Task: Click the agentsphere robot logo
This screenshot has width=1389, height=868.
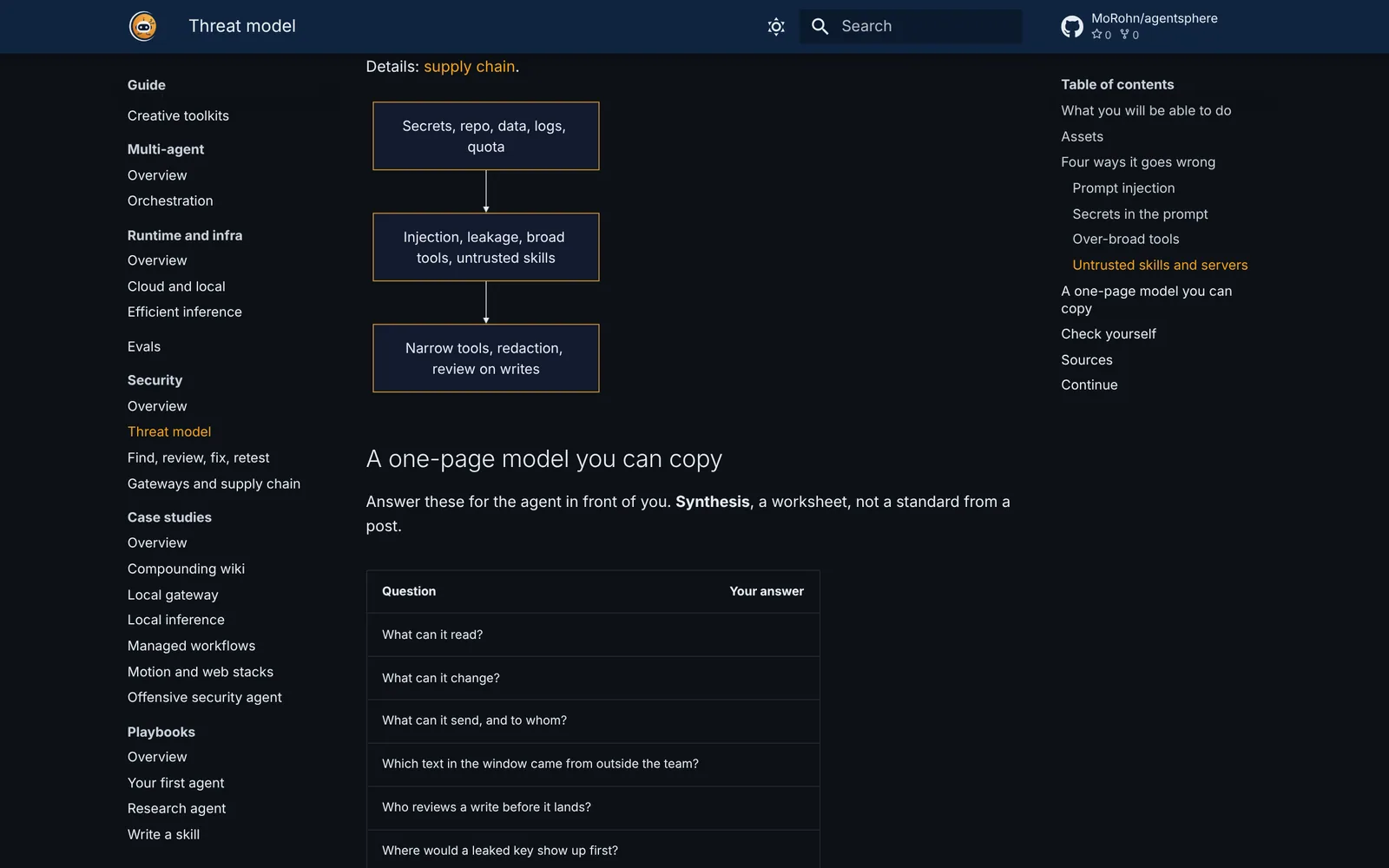Action: pyautogui.click(x=143, y=26)
